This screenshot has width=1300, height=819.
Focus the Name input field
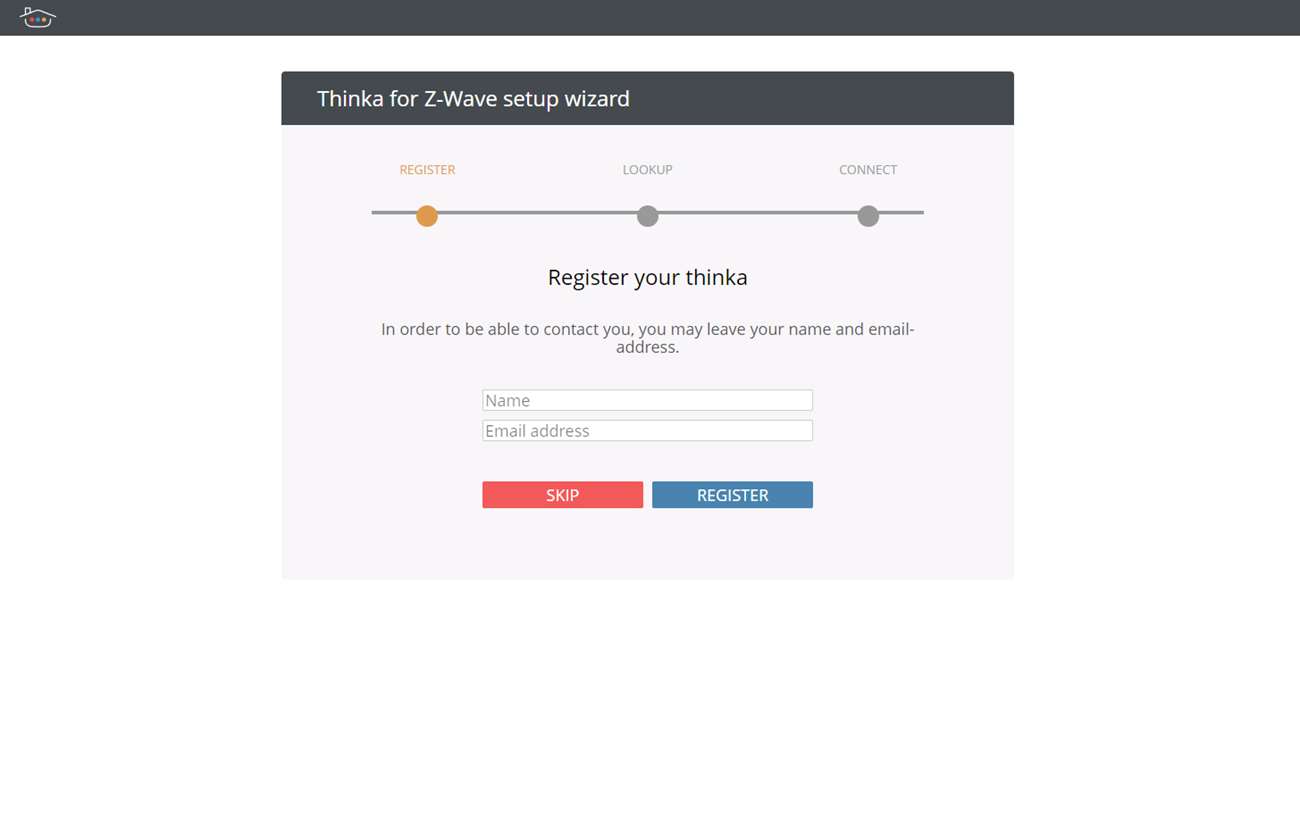click(647, 400)
